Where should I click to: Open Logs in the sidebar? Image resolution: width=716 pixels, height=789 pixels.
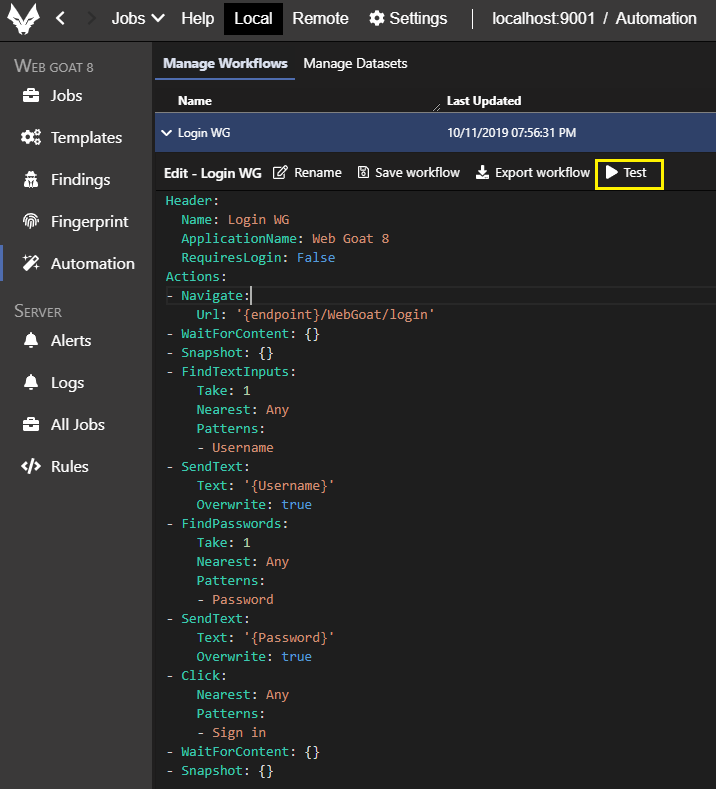[67, 383]
